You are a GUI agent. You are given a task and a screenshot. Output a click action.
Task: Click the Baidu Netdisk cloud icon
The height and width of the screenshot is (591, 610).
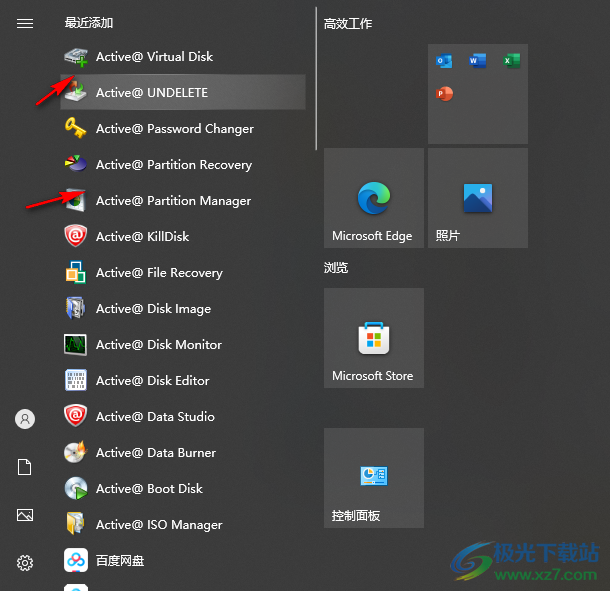tap(76, 560)
